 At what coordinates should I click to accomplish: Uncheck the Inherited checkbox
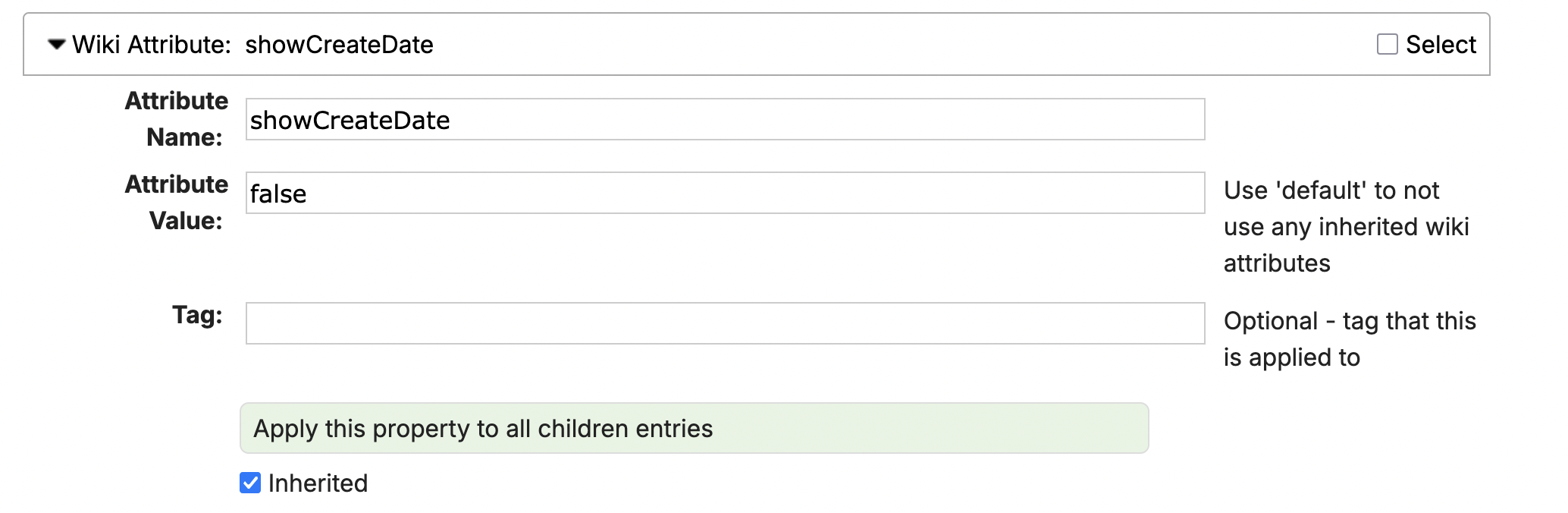(250, 483)
